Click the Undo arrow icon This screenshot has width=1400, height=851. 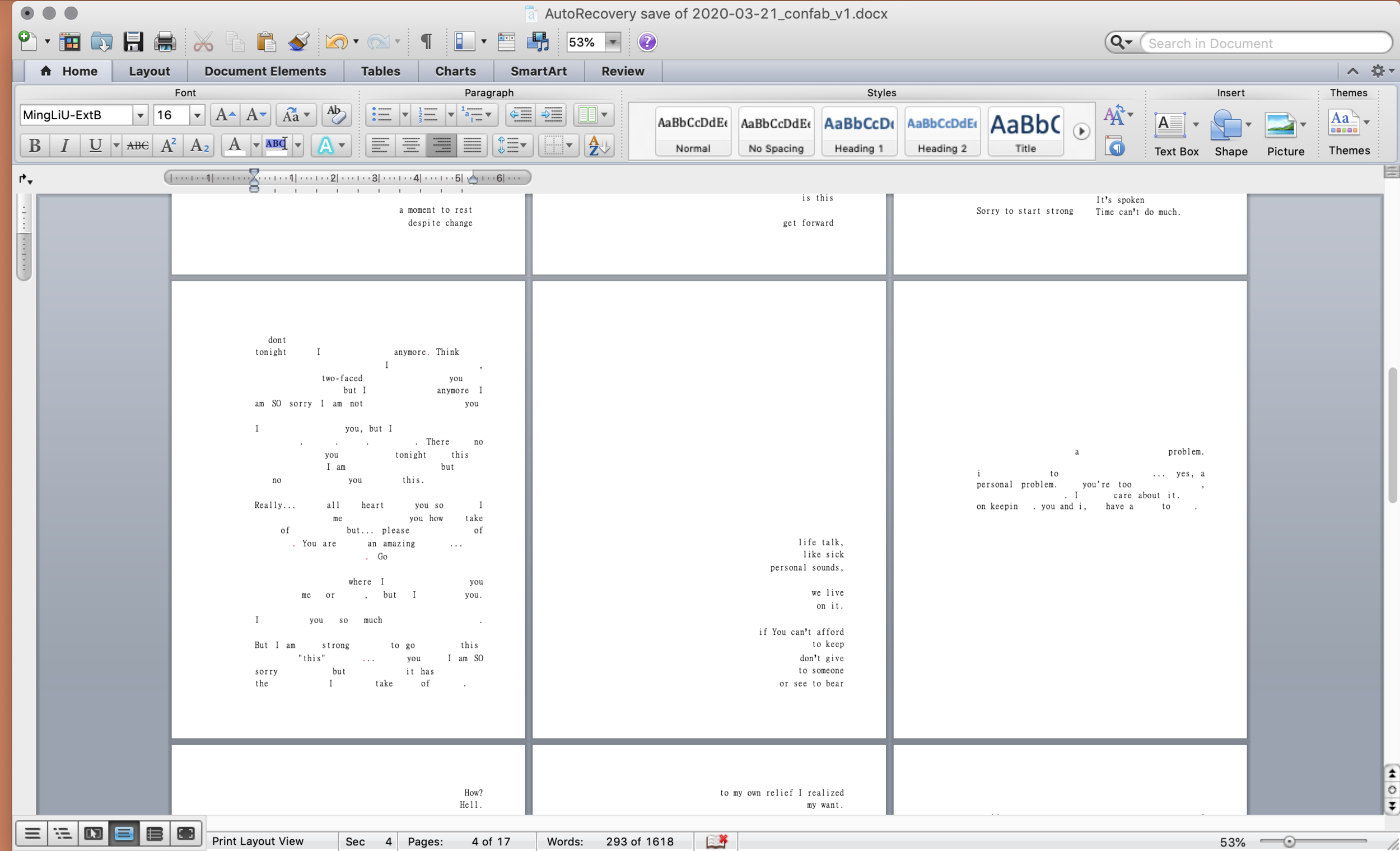pos(337,42)
